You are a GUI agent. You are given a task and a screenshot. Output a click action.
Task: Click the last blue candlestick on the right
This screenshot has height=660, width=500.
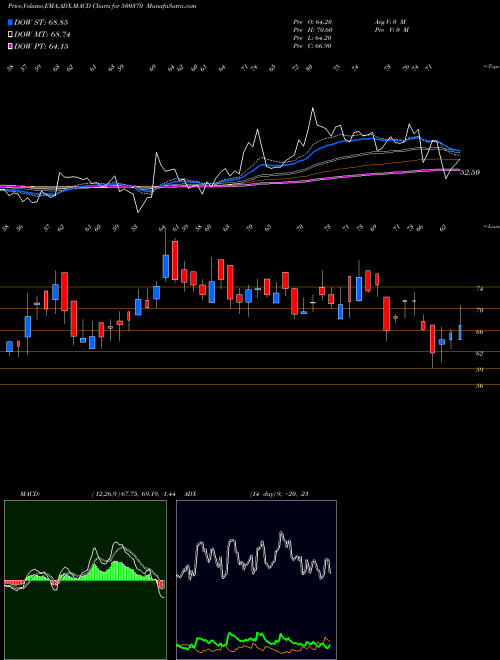click(x=460, y=332)
